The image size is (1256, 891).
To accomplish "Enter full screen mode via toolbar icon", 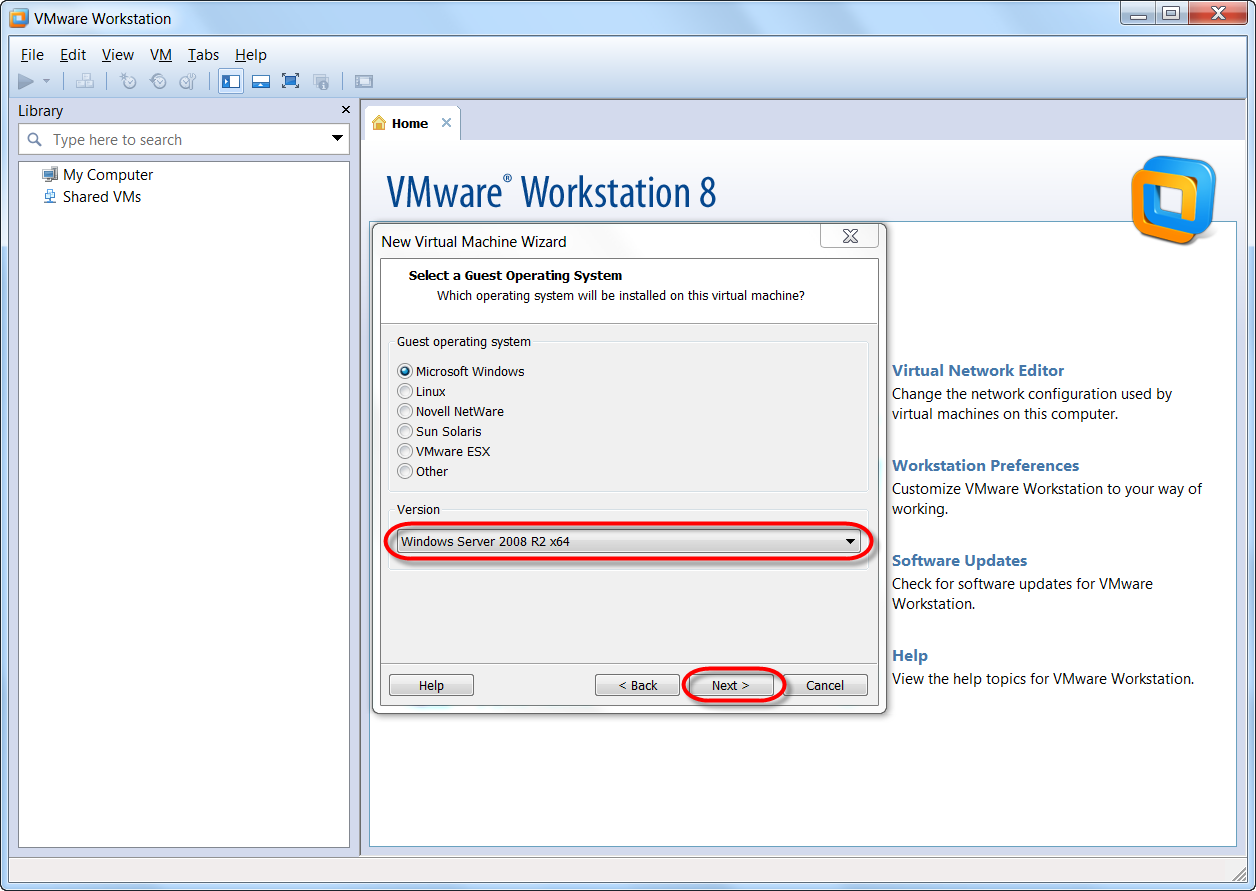I will click(291, 82).
